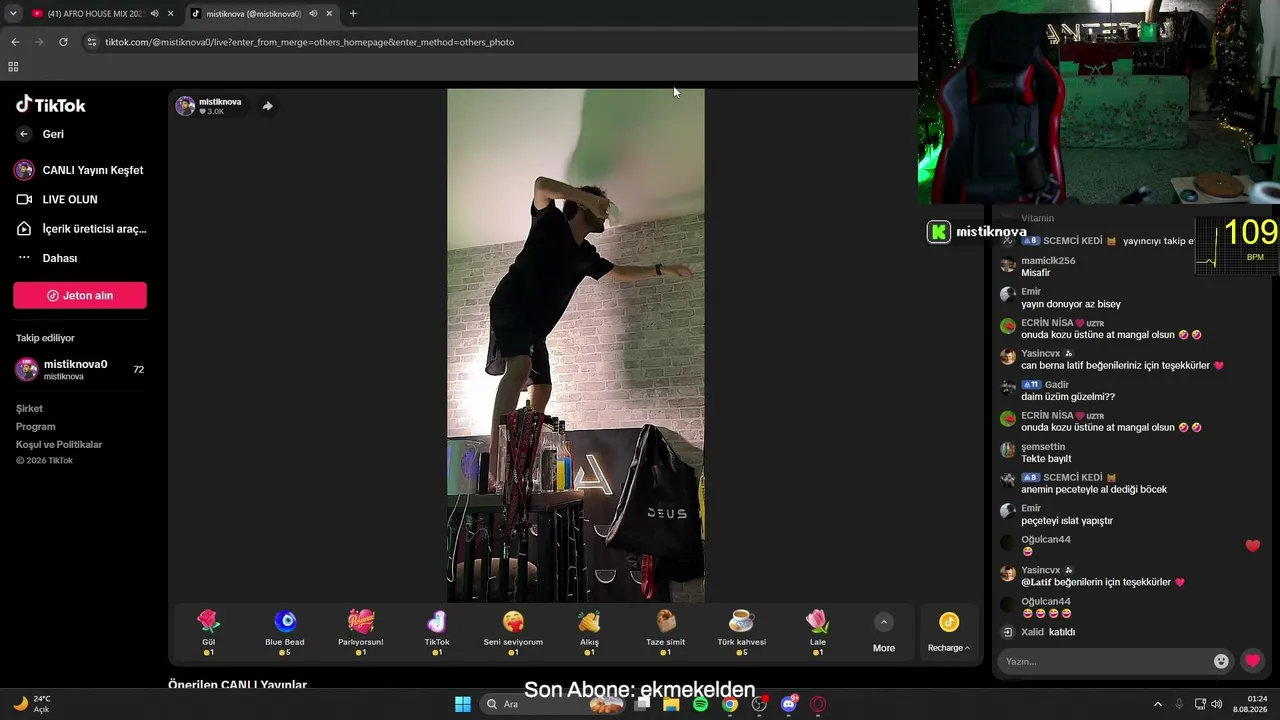1280x720 pixels.
Task: Send the Gül rose gift
Action: pyautogui.click(x=208, y=633)
